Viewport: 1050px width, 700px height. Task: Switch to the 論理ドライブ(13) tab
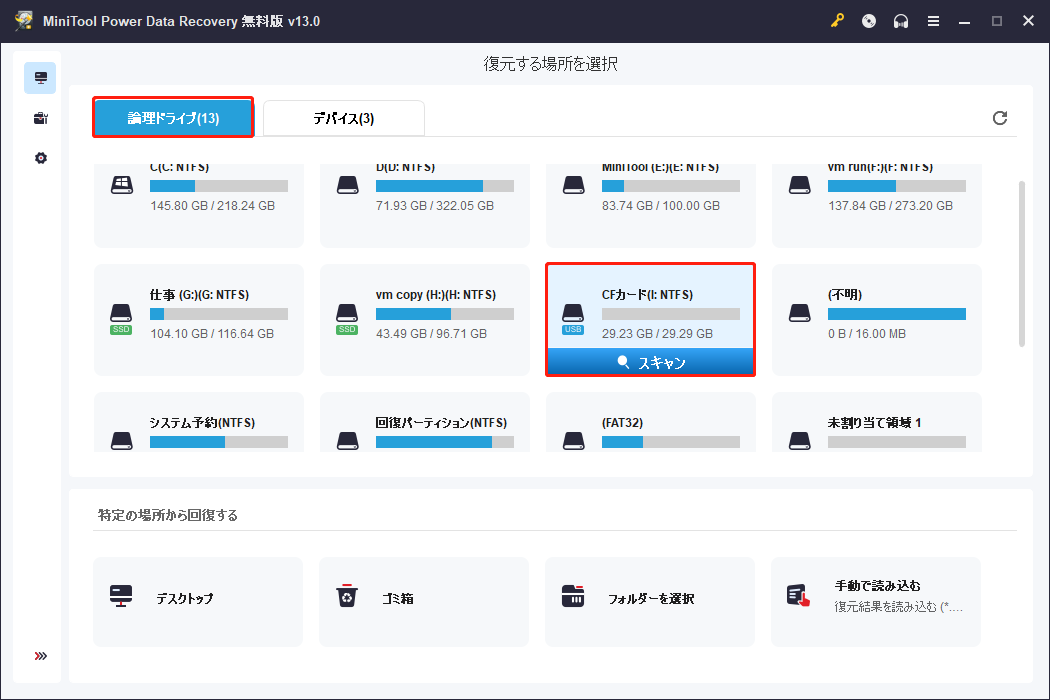[173, 118]
